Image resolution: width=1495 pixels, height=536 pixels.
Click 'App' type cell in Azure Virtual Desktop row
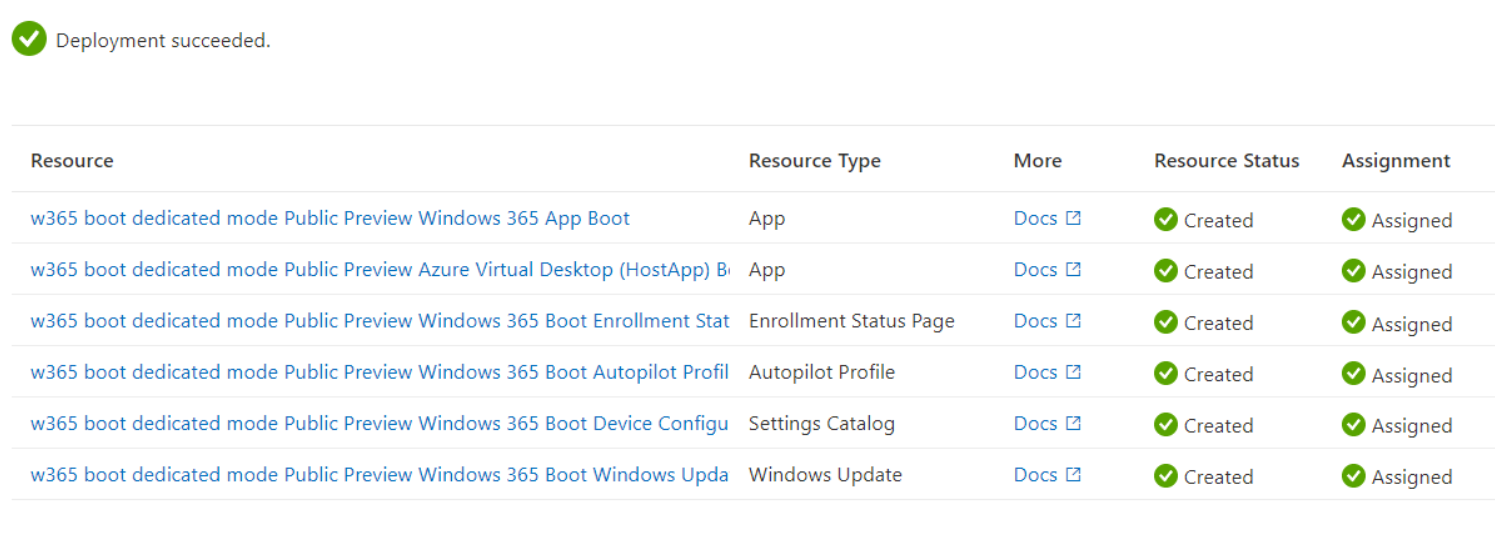pos(767,270)
